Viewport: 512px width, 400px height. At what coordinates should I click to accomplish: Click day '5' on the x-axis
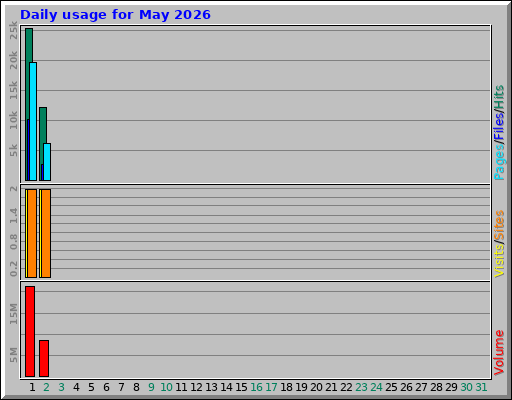(x=91, y=387)
